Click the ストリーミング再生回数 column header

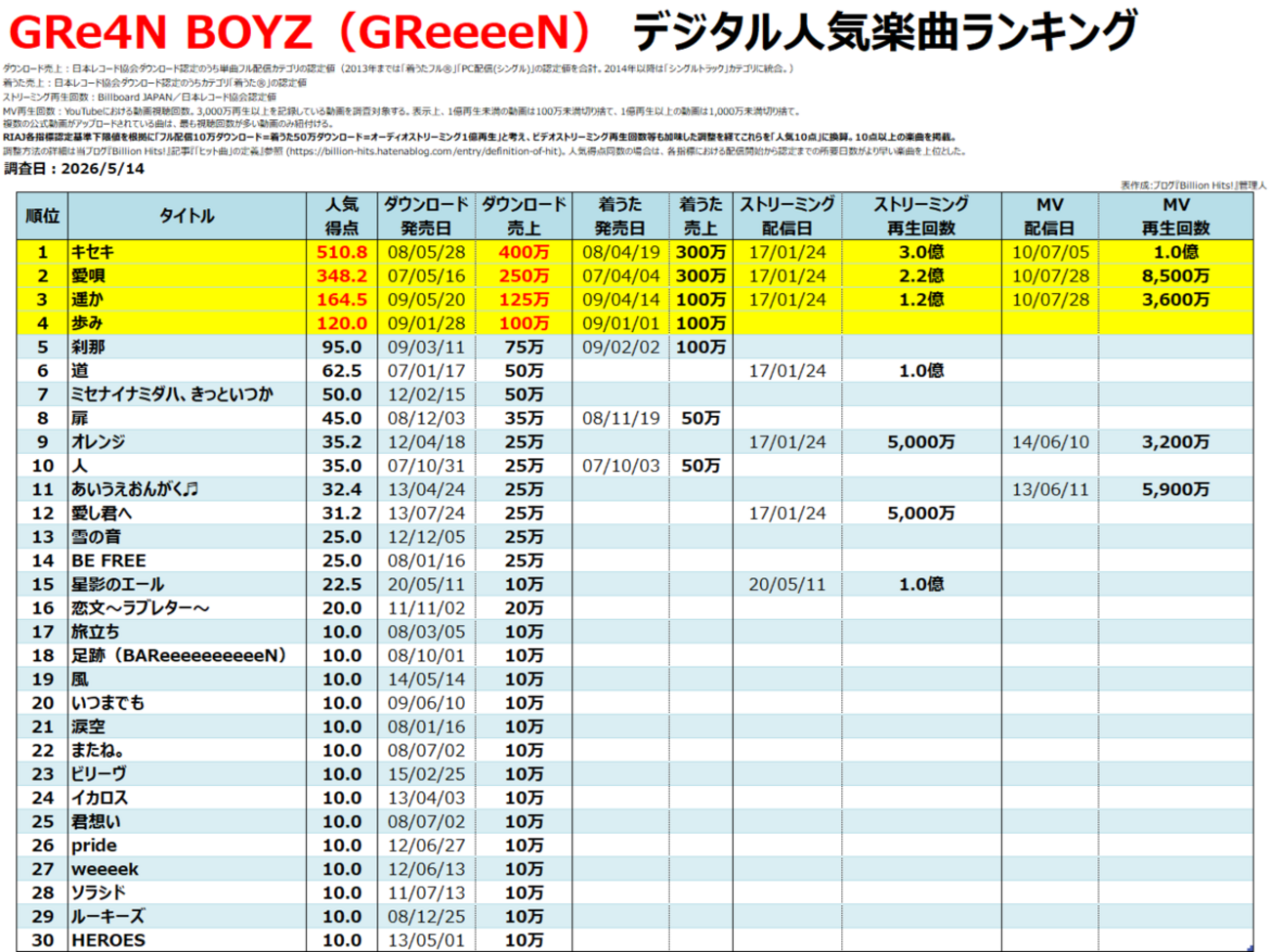(921, 216)
